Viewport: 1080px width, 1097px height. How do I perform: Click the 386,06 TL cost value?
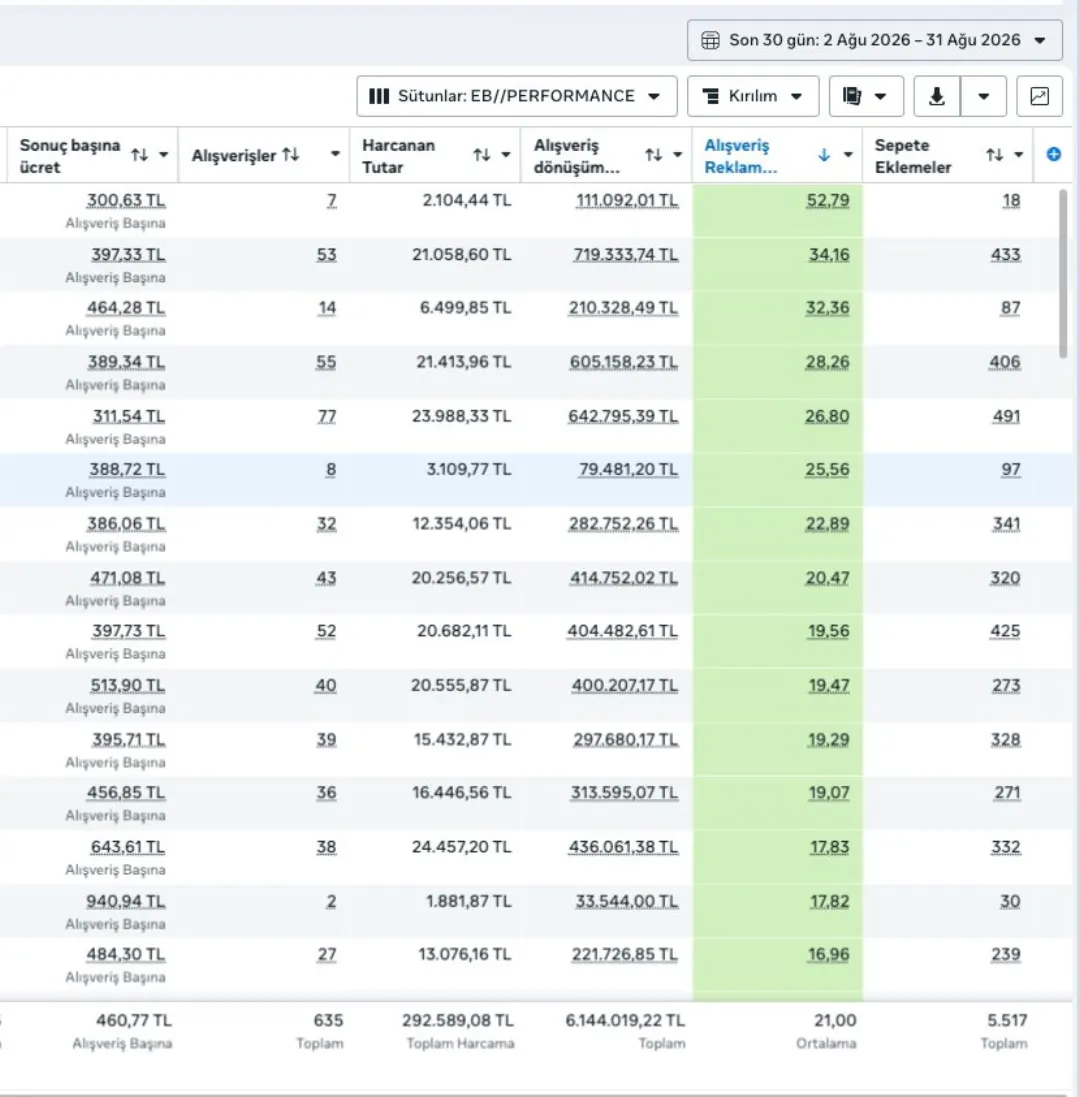126,524
